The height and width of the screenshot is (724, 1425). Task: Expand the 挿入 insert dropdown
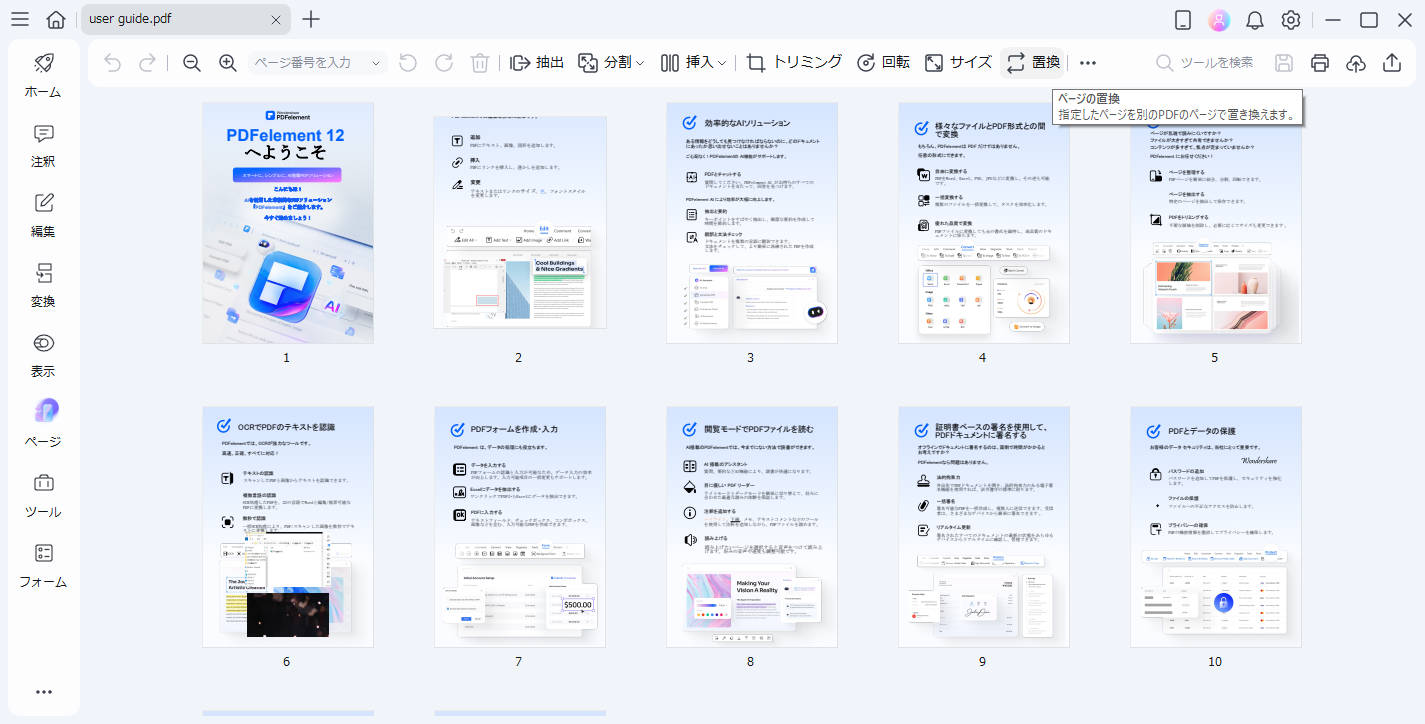(694, 62)
